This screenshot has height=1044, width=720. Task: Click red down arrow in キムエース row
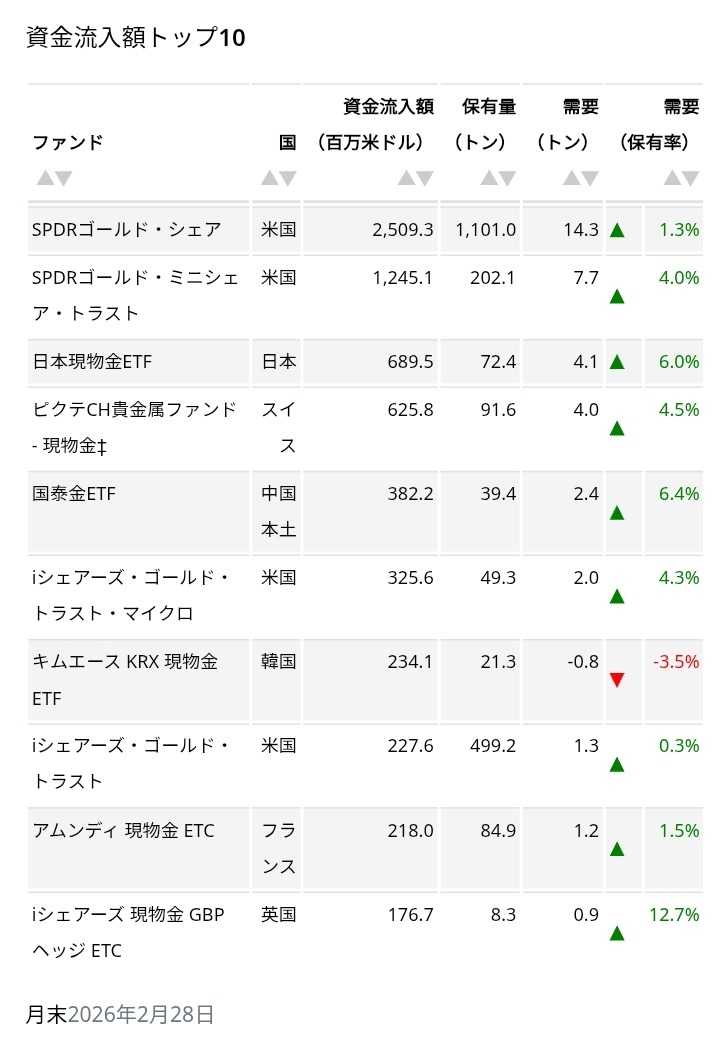617,680
